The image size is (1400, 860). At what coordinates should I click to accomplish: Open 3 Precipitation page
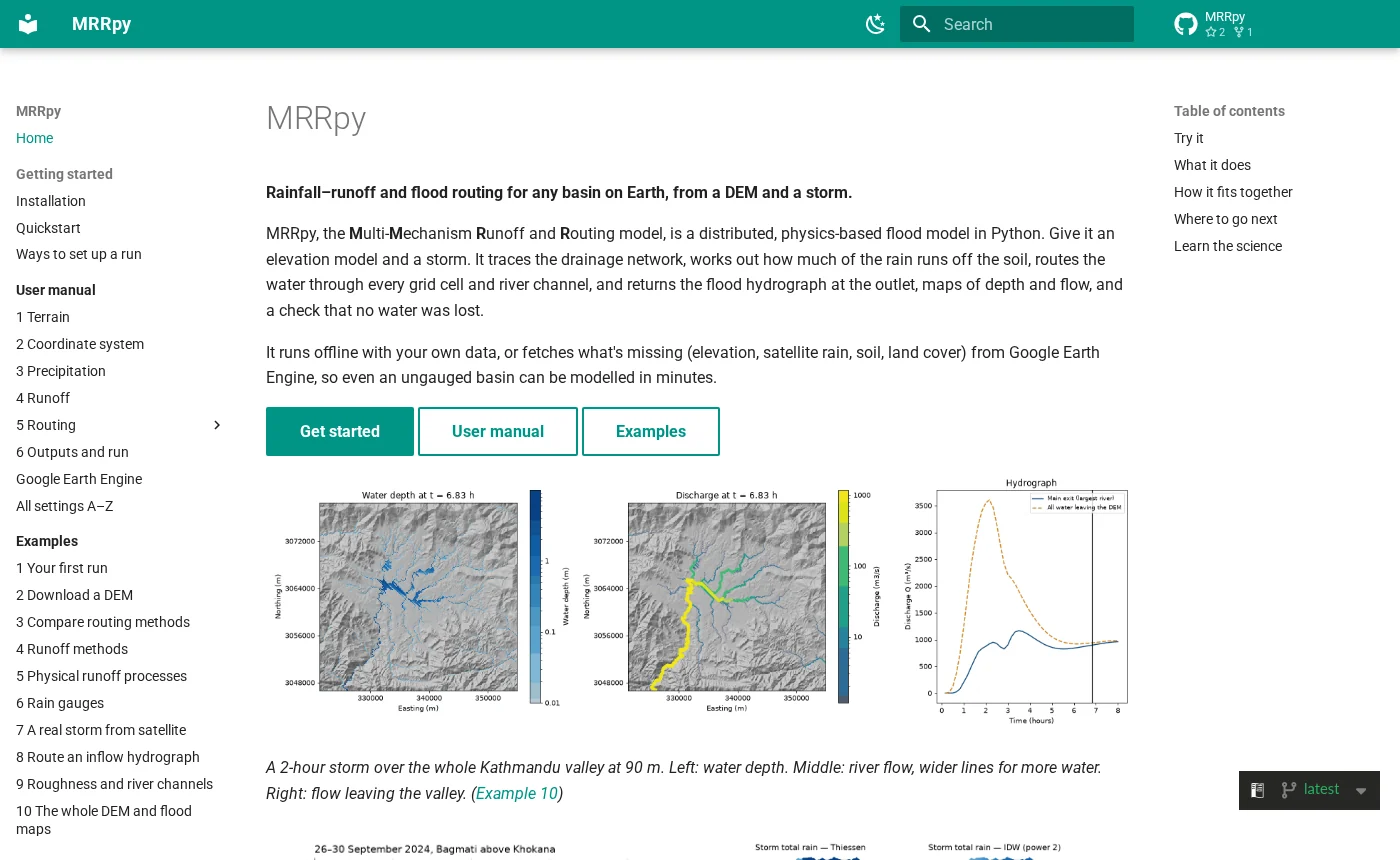click(x=61, y=371)
